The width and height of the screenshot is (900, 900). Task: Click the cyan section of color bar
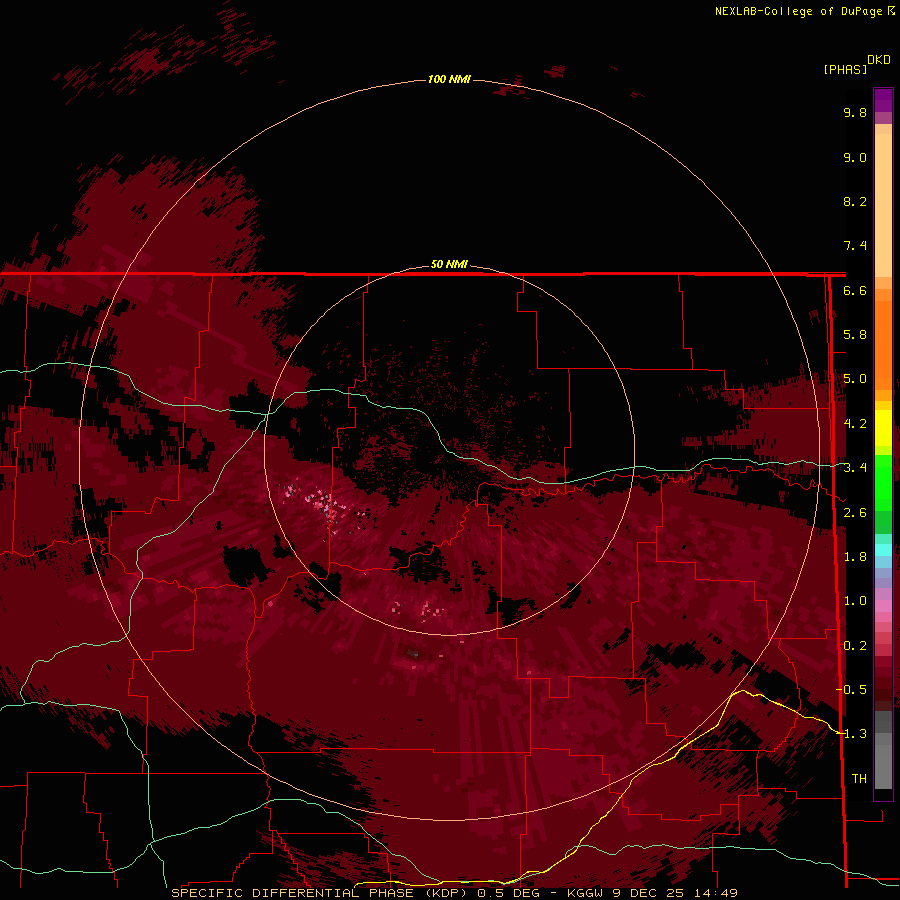883,549
